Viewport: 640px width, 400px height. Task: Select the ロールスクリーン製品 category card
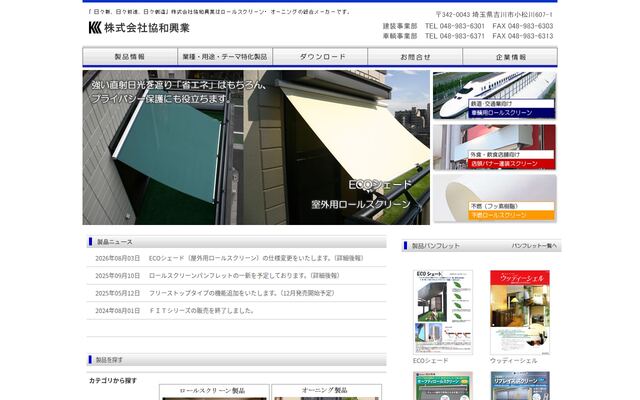click(x=214, y=392)
